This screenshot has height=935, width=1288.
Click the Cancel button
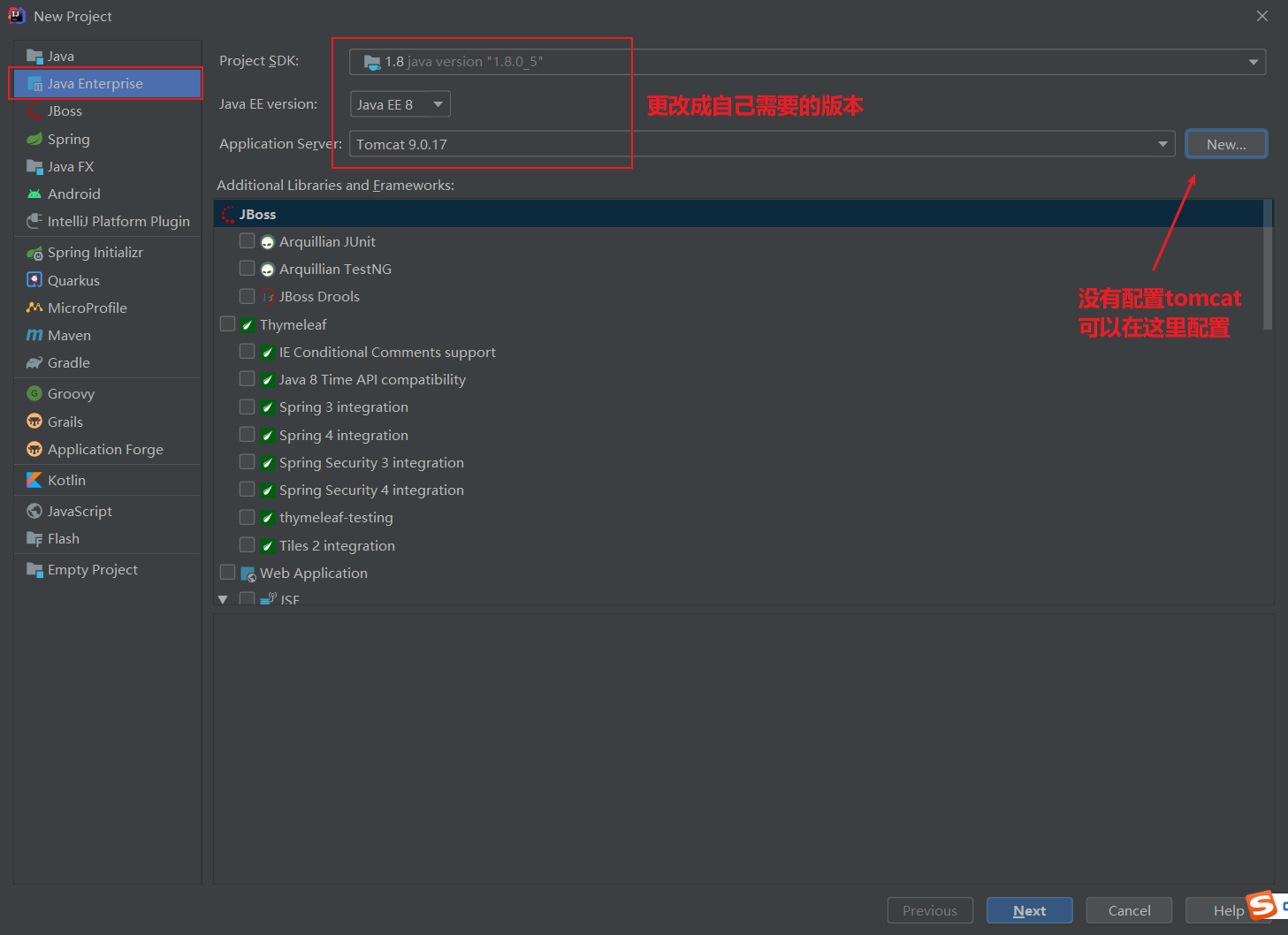tap(1129, 910)
